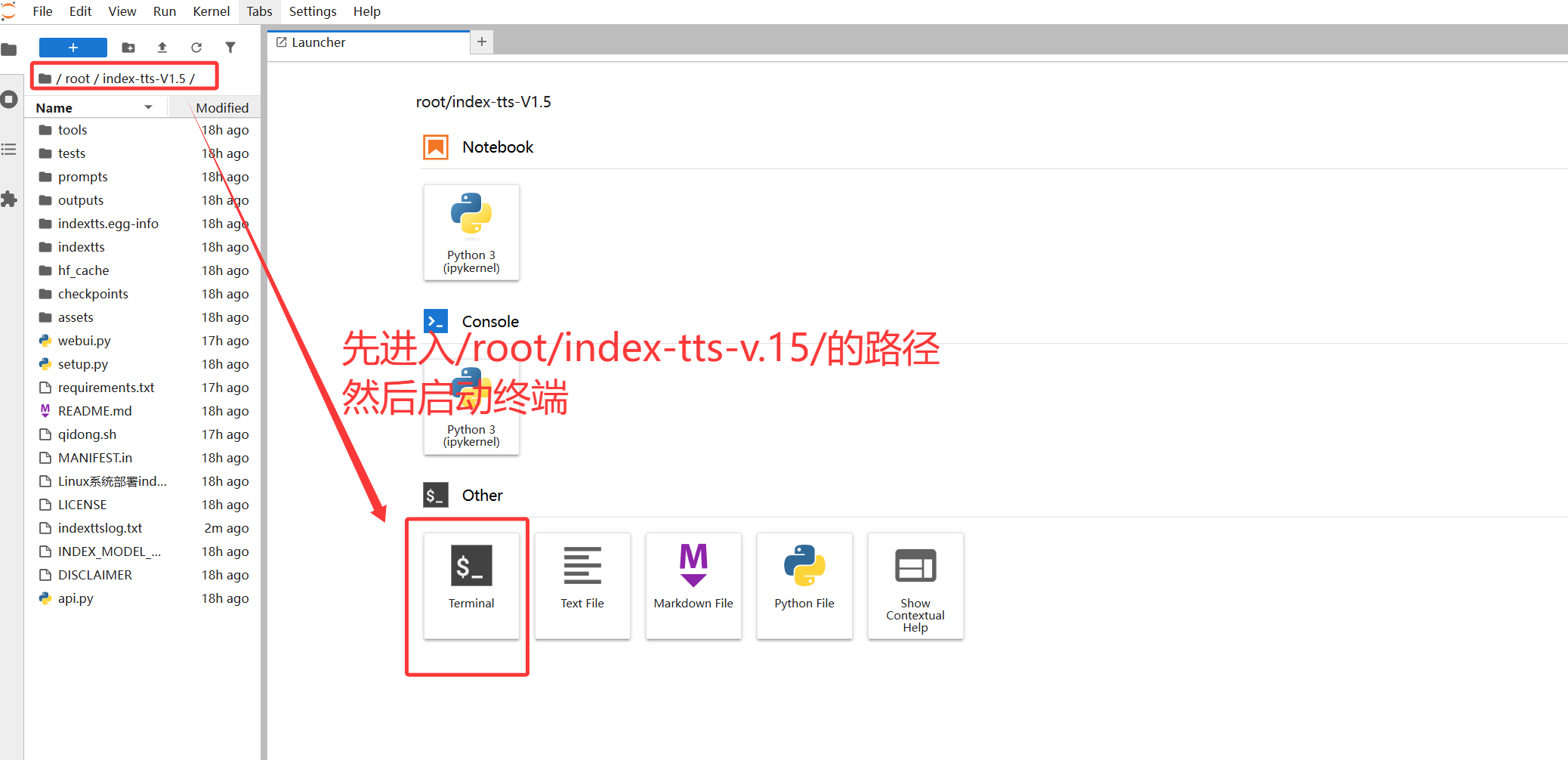Navigate to root in the breadcrumb path
The image size is (1568, 760).
[x=77, y=79]
